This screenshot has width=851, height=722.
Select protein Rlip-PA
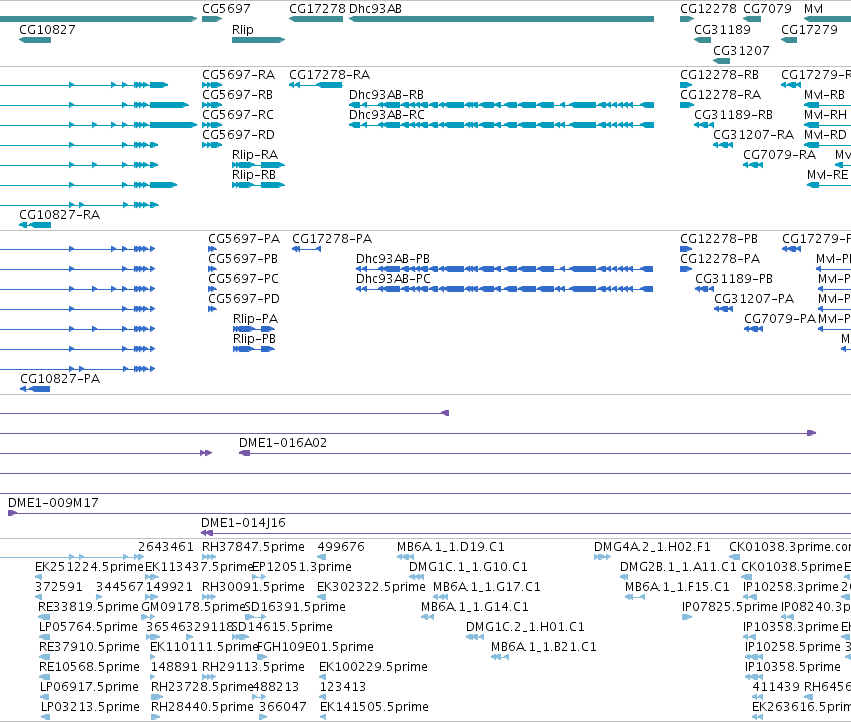click(x=254, y=329)
